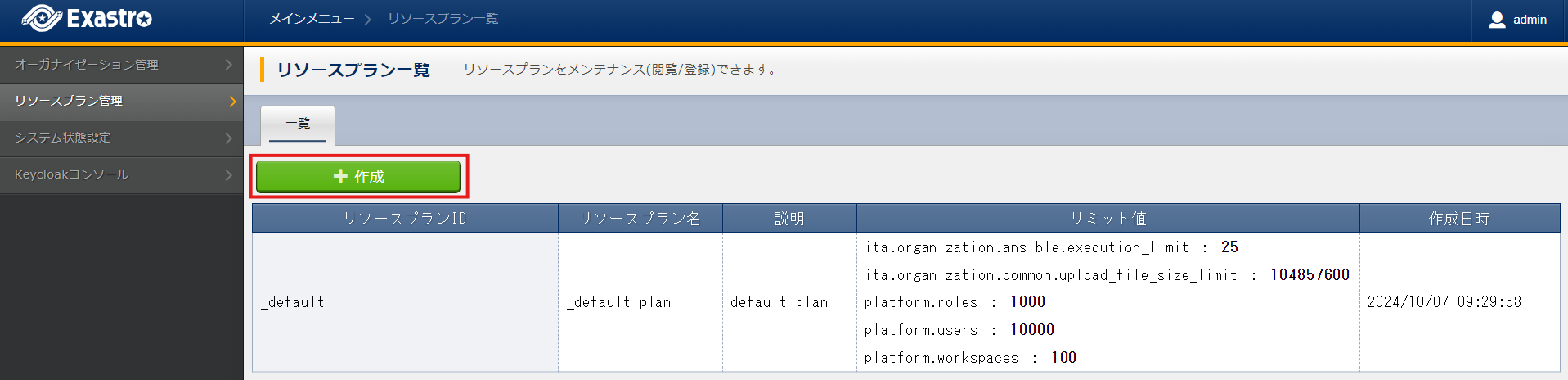Screen dimensions: 1568x380
Task: Open オーガナイゼーション管理 in the sidebar
Action: pyautogui.click(x=87, y=65)
